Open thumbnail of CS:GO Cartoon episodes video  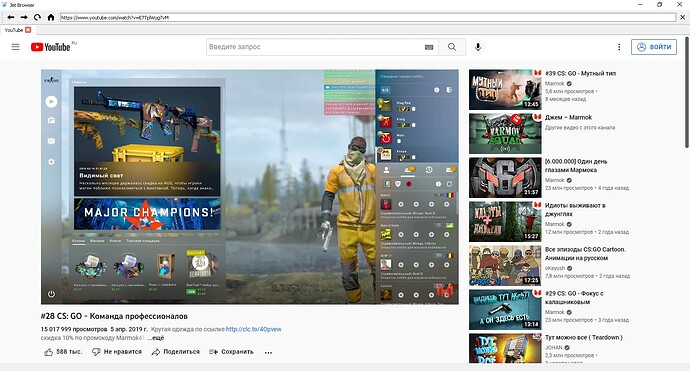point(505,265)
